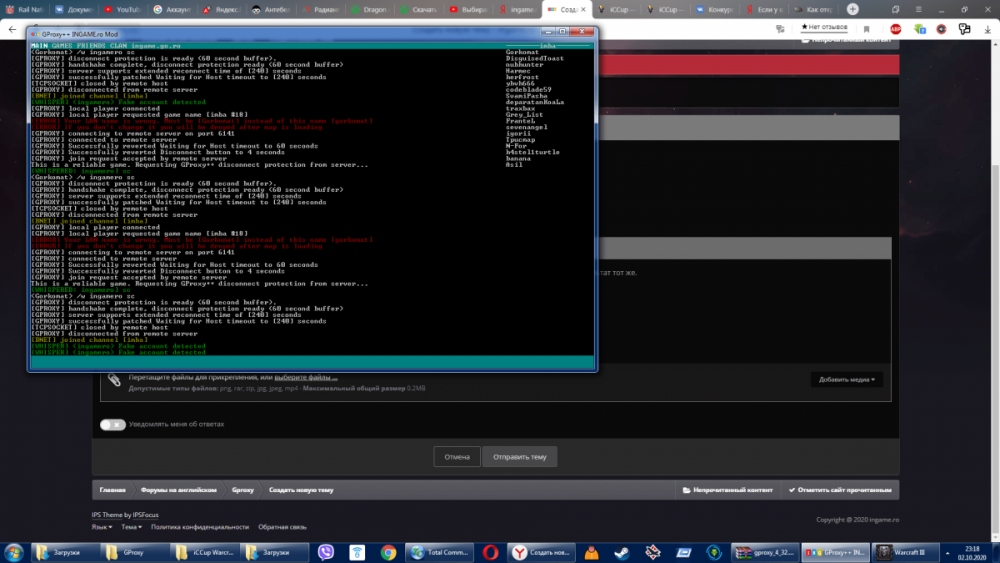1000x563 pixels.
Task: Switch to Warcraft III in the taskbar
Action: (905, 552)
